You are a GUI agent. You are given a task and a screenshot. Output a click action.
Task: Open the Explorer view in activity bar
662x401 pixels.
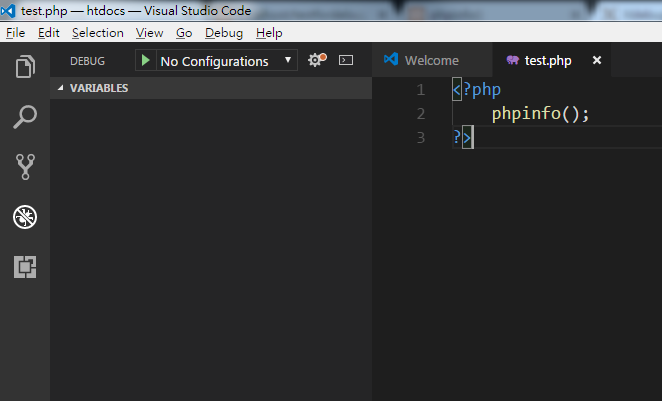point(25,67)
